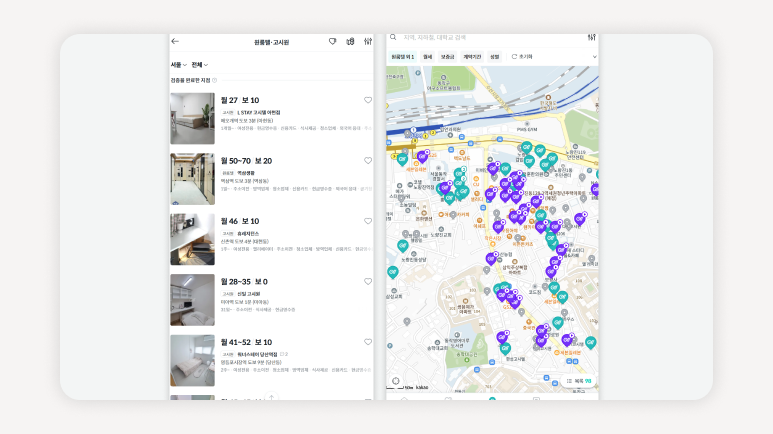Viewport: 773px width, 434px height.
Task: Select the 월세 filter chip
Action: (428, 57)
